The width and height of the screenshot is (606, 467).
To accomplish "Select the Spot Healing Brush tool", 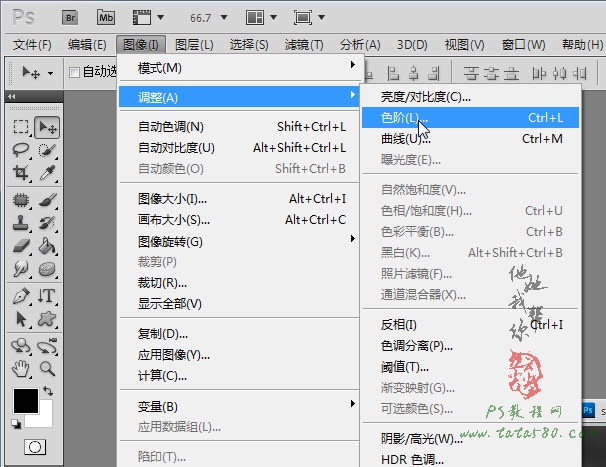I will tap(21, 200).
